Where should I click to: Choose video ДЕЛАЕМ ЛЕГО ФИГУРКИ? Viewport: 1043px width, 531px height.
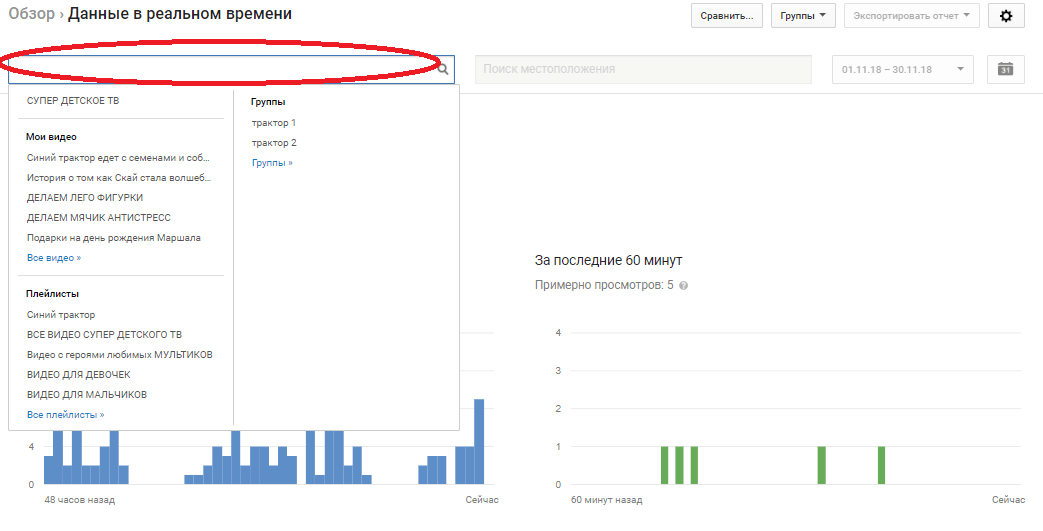[85, 197]
